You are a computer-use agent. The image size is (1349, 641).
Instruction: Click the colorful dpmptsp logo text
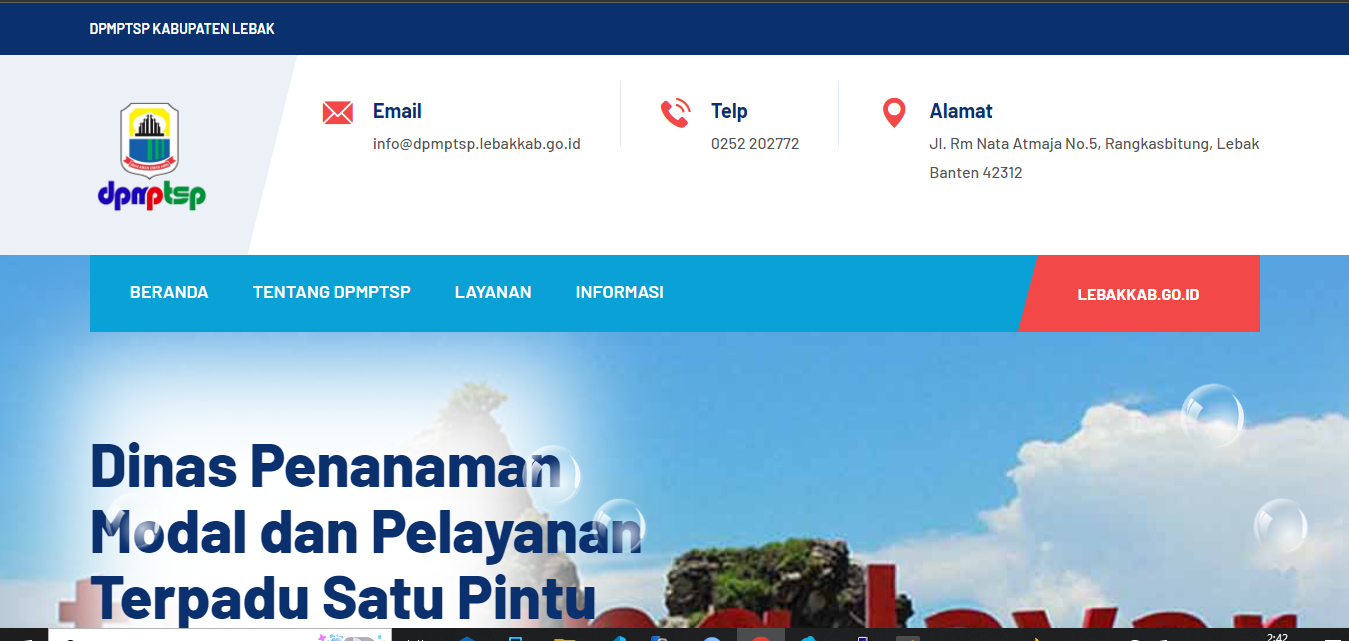[152, 194]
